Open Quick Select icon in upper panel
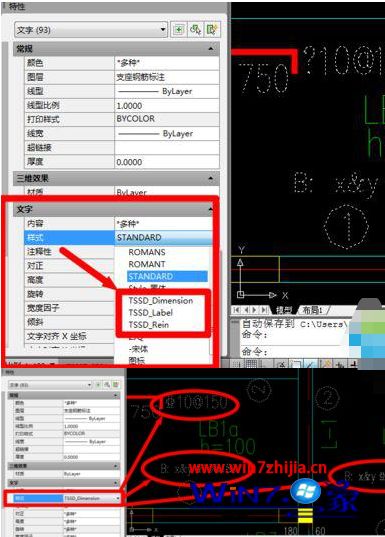This screenshot has width=385, height=537. pyautogui.click(x=212, y=30)
